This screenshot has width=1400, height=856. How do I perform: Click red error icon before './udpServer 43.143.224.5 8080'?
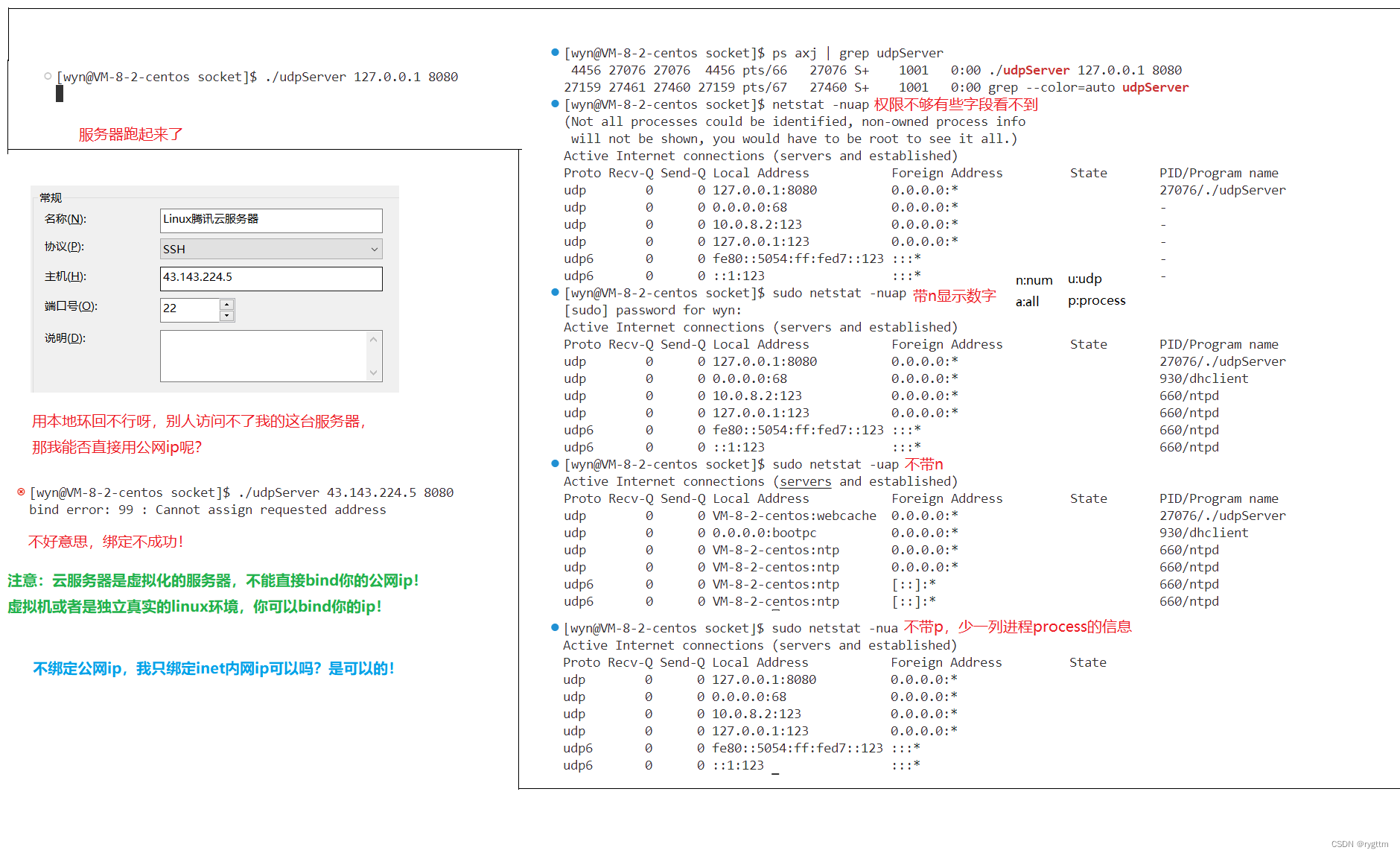pyautogui.click(x=21, y=492)
